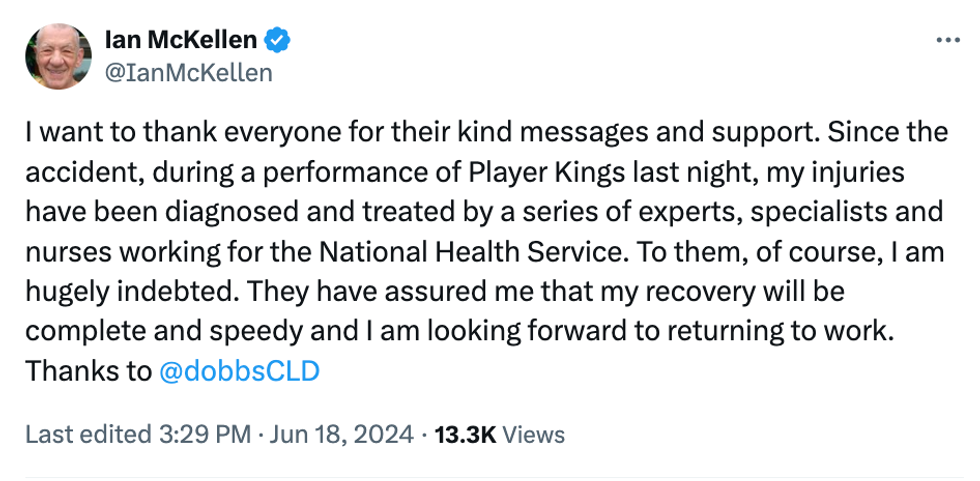Visit the @IanMcKellen handle
The height and width of the screenshot is (481, 980).
(188, 73)
